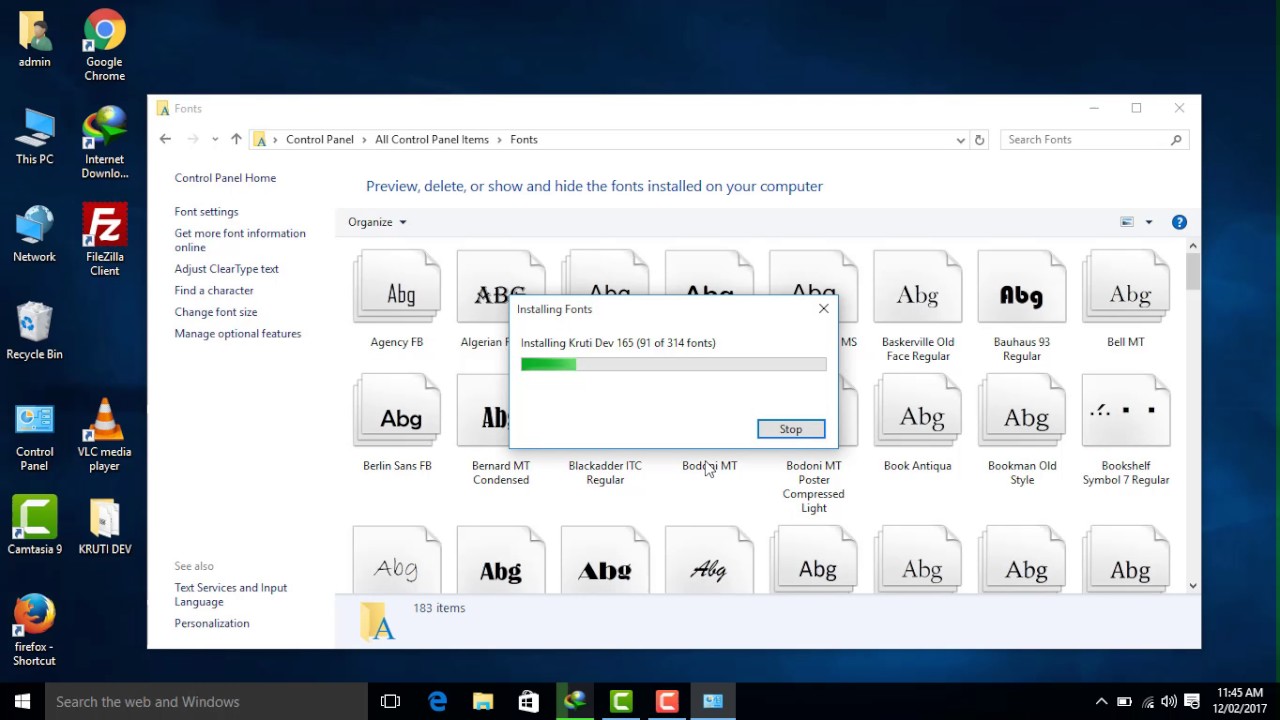Select the Bernard MT Condensed font
The height and width of the screenshot is (720, 1280).
[x=501, y=472]
